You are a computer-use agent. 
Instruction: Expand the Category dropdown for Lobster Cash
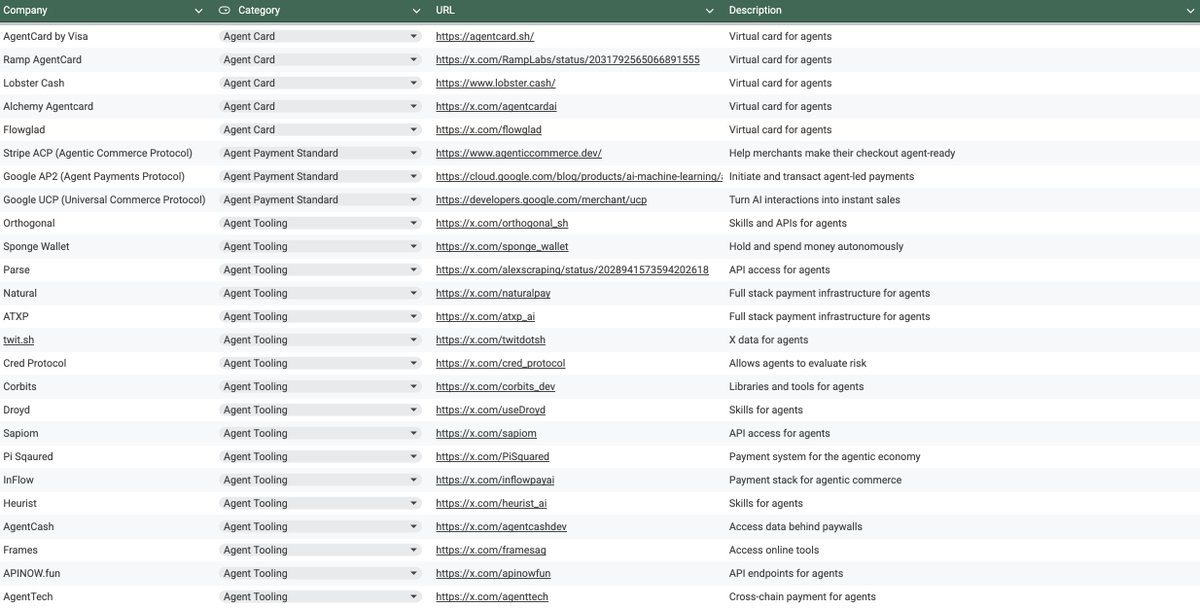coord(413,83)
